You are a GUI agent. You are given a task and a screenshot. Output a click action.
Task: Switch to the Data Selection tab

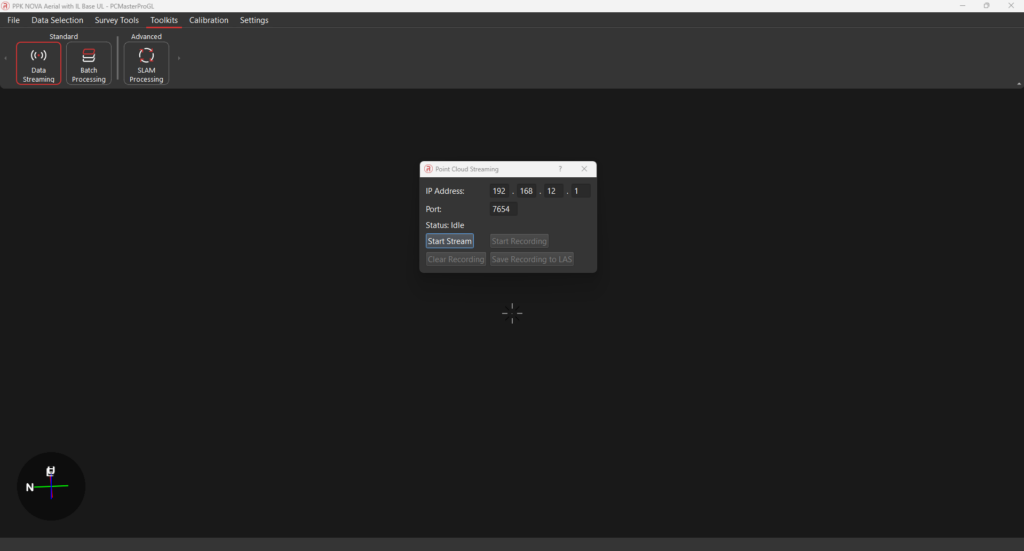(57, 20)
